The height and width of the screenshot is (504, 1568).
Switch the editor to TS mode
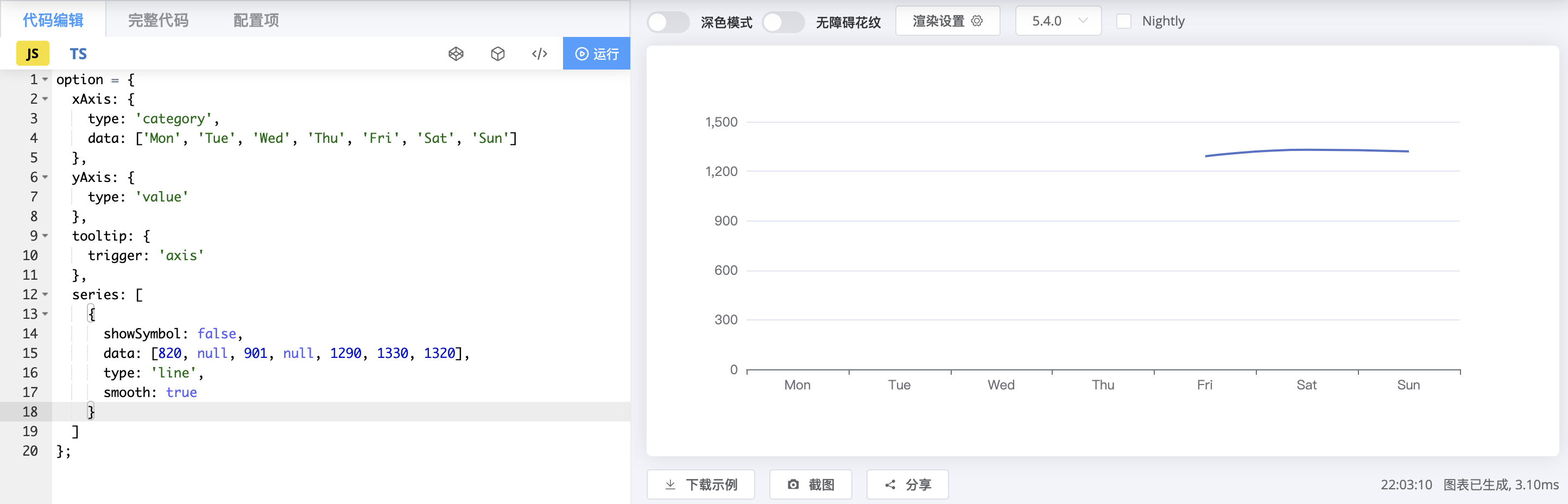click(78, 54)
